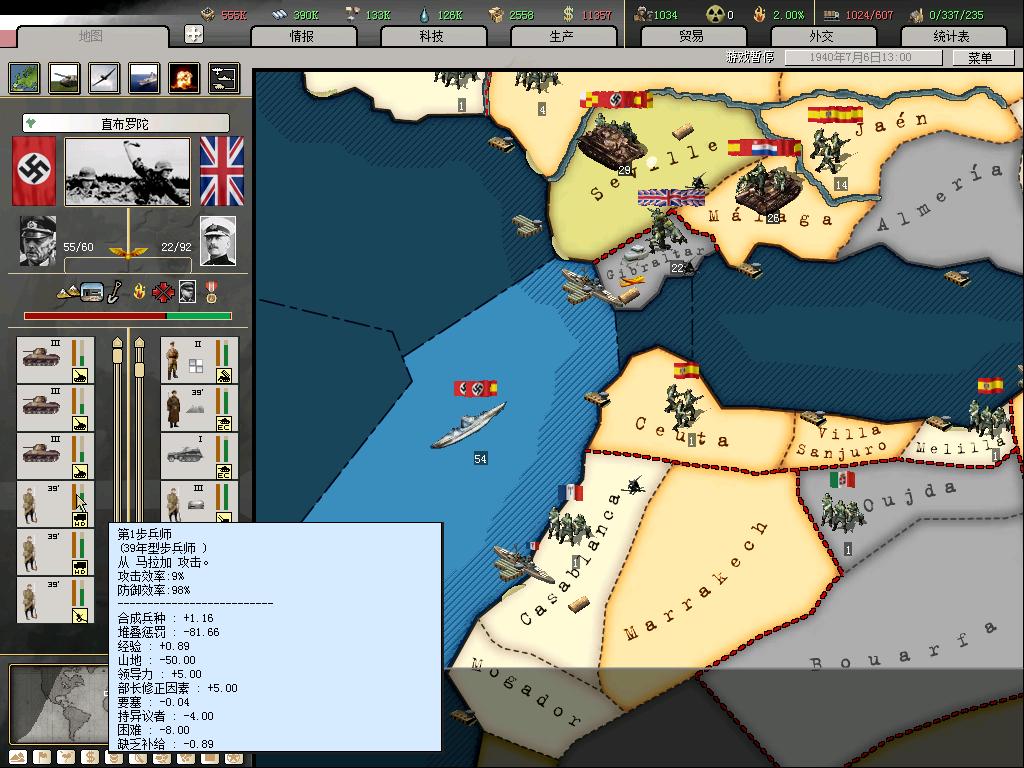The width and height of the screenshot is (1024, 768).
Task: Select the warship off Casablanca coast
Action: tap(523, 564)
